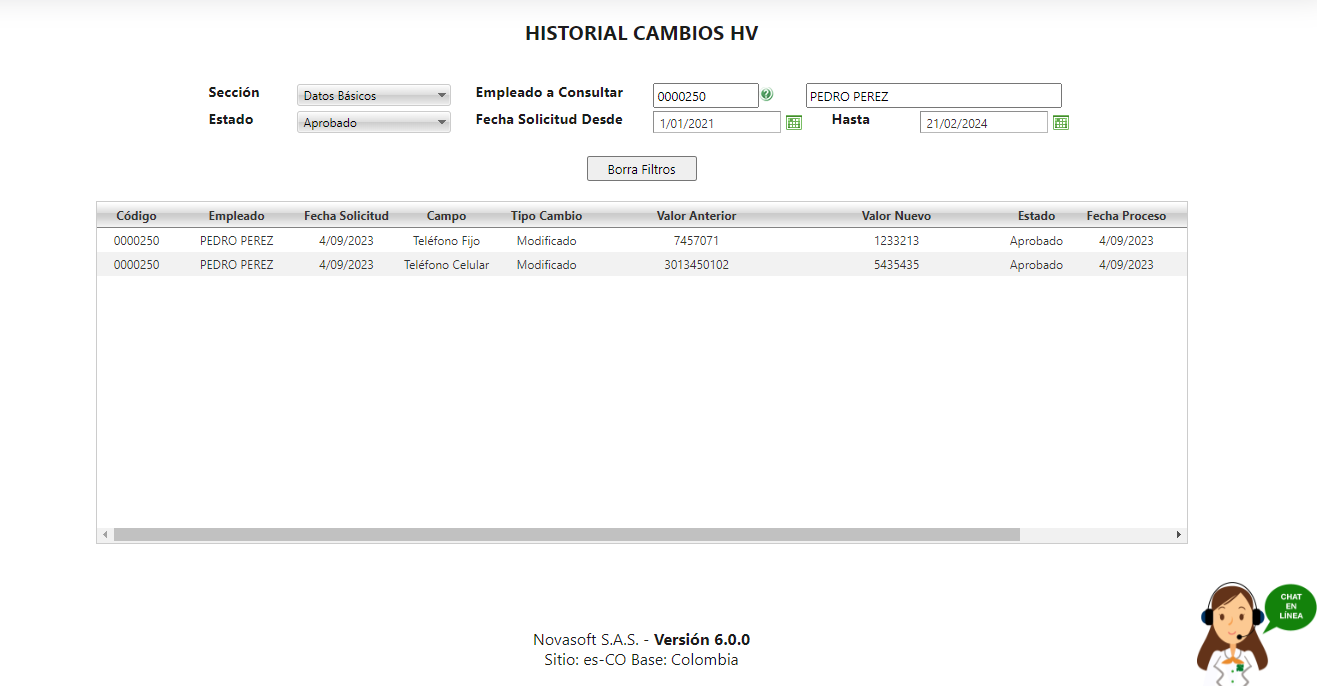
Task: Select the Teléfono Fijo cell
Action: 446,241
